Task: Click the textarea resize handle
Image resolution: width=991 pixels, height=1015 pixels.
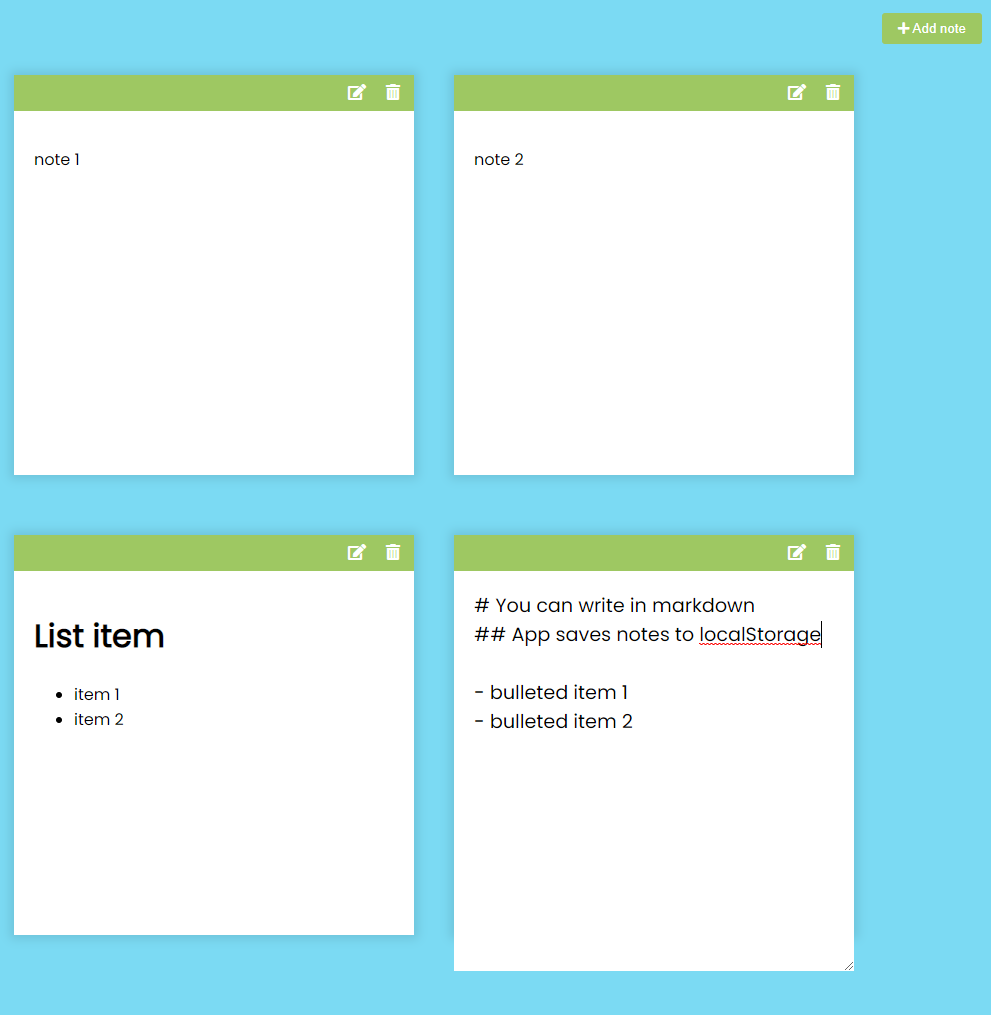Action: point(849,966)
